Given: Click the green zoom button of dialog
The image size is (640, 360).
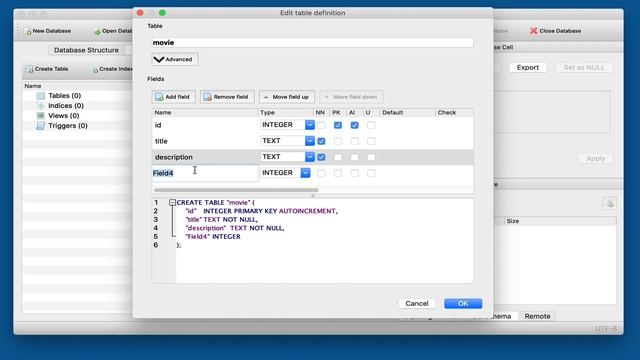Looking at the screenshot, I should click(x=162, y=13).
